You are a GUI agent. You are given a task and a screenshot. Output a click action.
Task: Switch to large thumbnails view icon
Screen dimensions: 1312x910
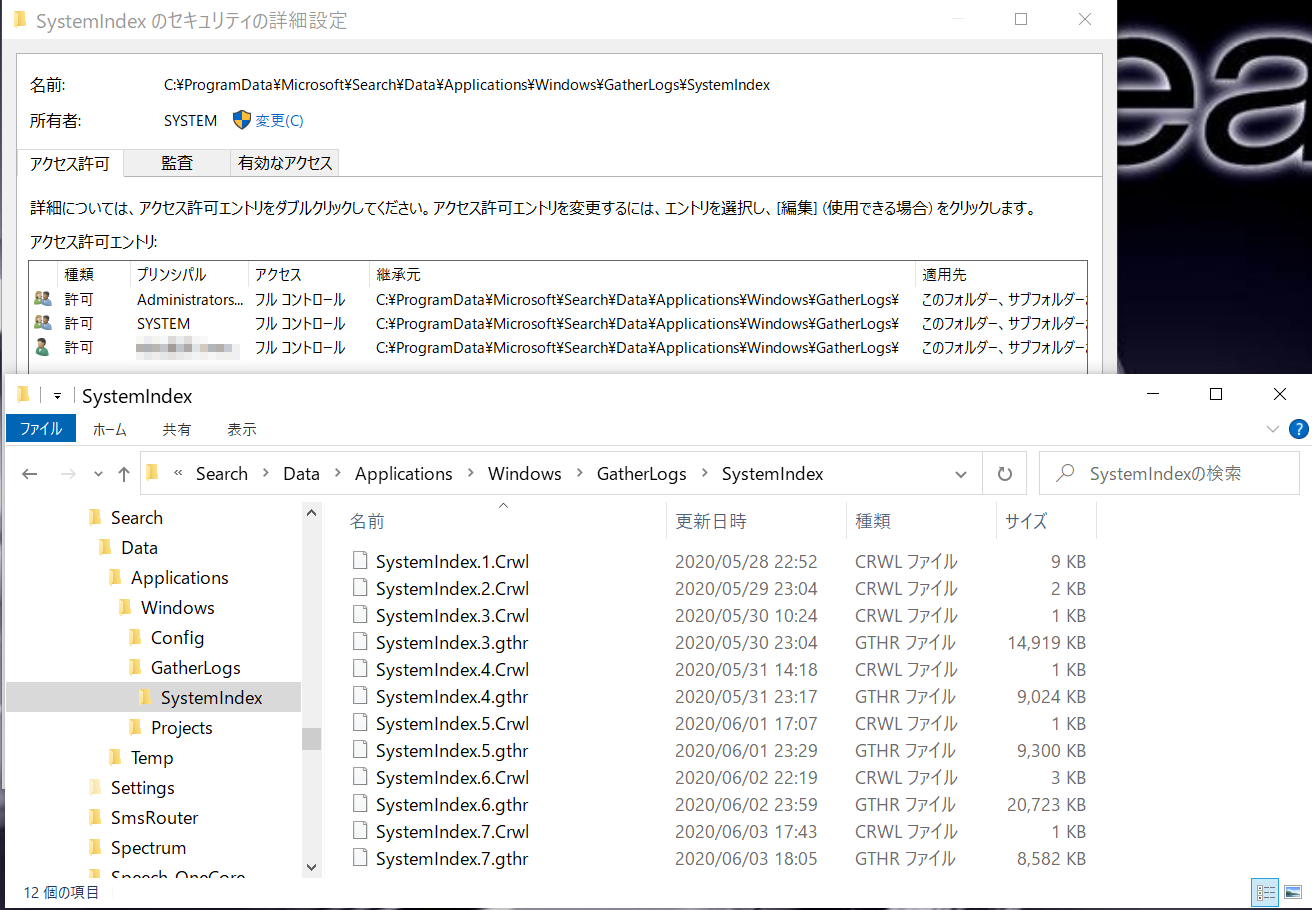pos(1292,892)
